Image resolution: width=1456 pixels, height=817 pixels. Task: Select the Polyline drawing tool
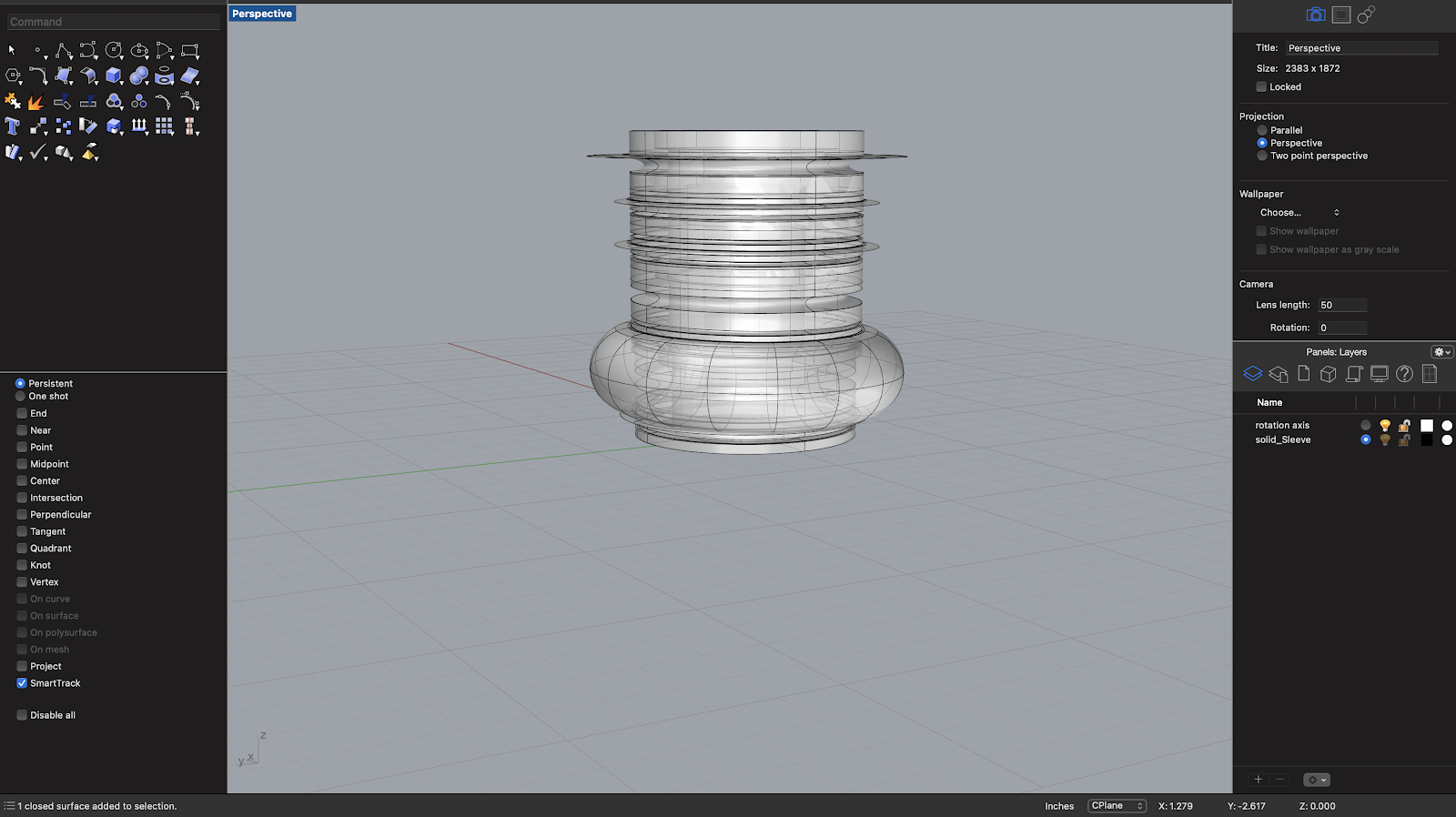pyautogui.click(x=64, y=50)
